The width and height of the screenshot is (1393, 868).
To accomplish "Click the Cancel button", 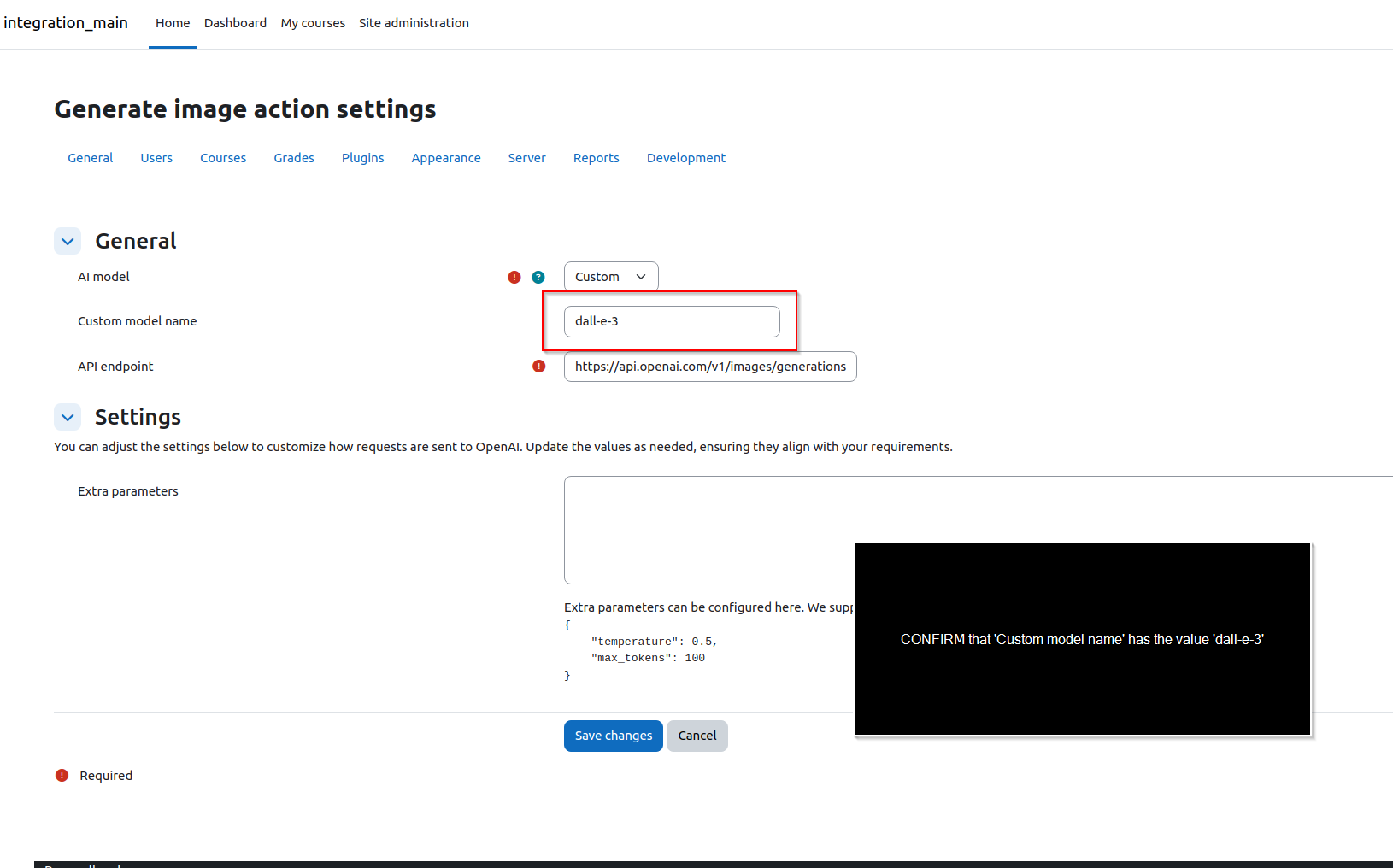I will pyautogui.click(x=697, y=736).
